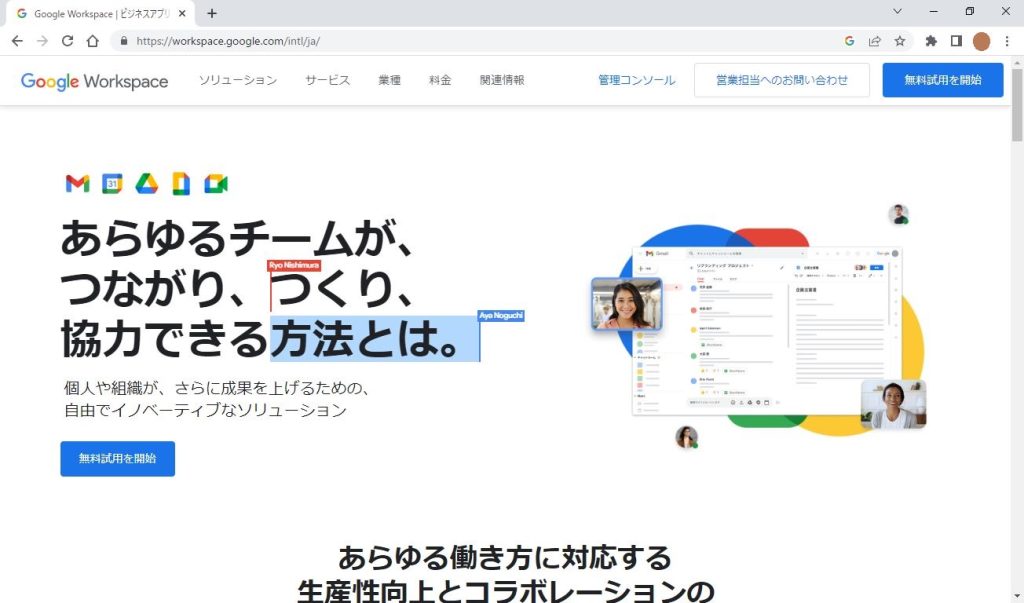Viewport: 1024px width, 603px height.
Task: Click the header 無料試用を開始 button
Action: 942,80
